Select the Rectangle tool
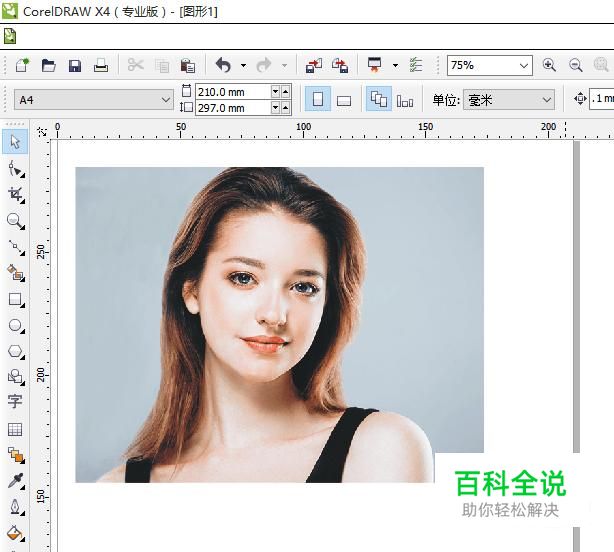Screen dimensions: 614x552 point(15,299)
